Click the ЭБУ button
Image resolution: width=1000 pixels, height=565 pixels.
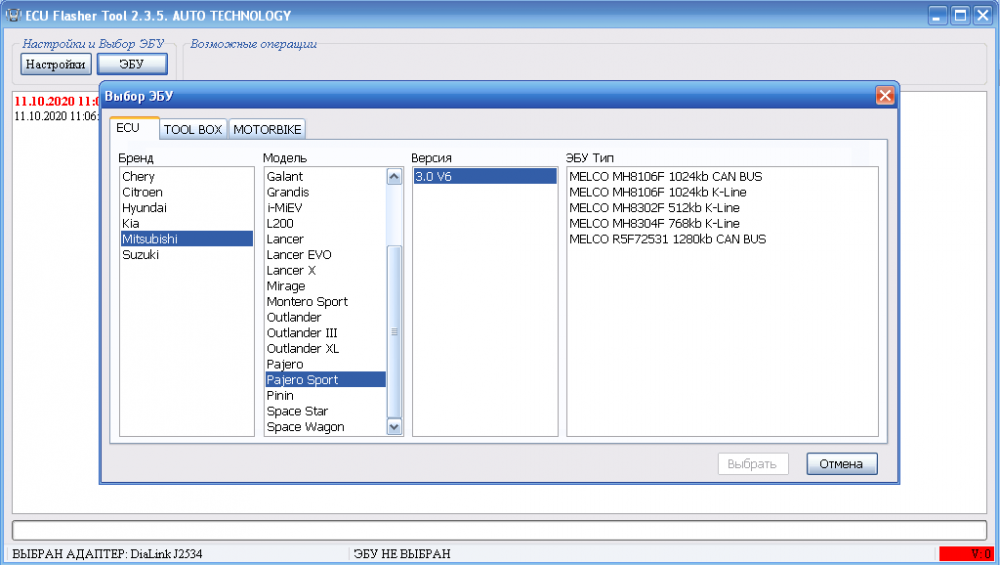132,64
